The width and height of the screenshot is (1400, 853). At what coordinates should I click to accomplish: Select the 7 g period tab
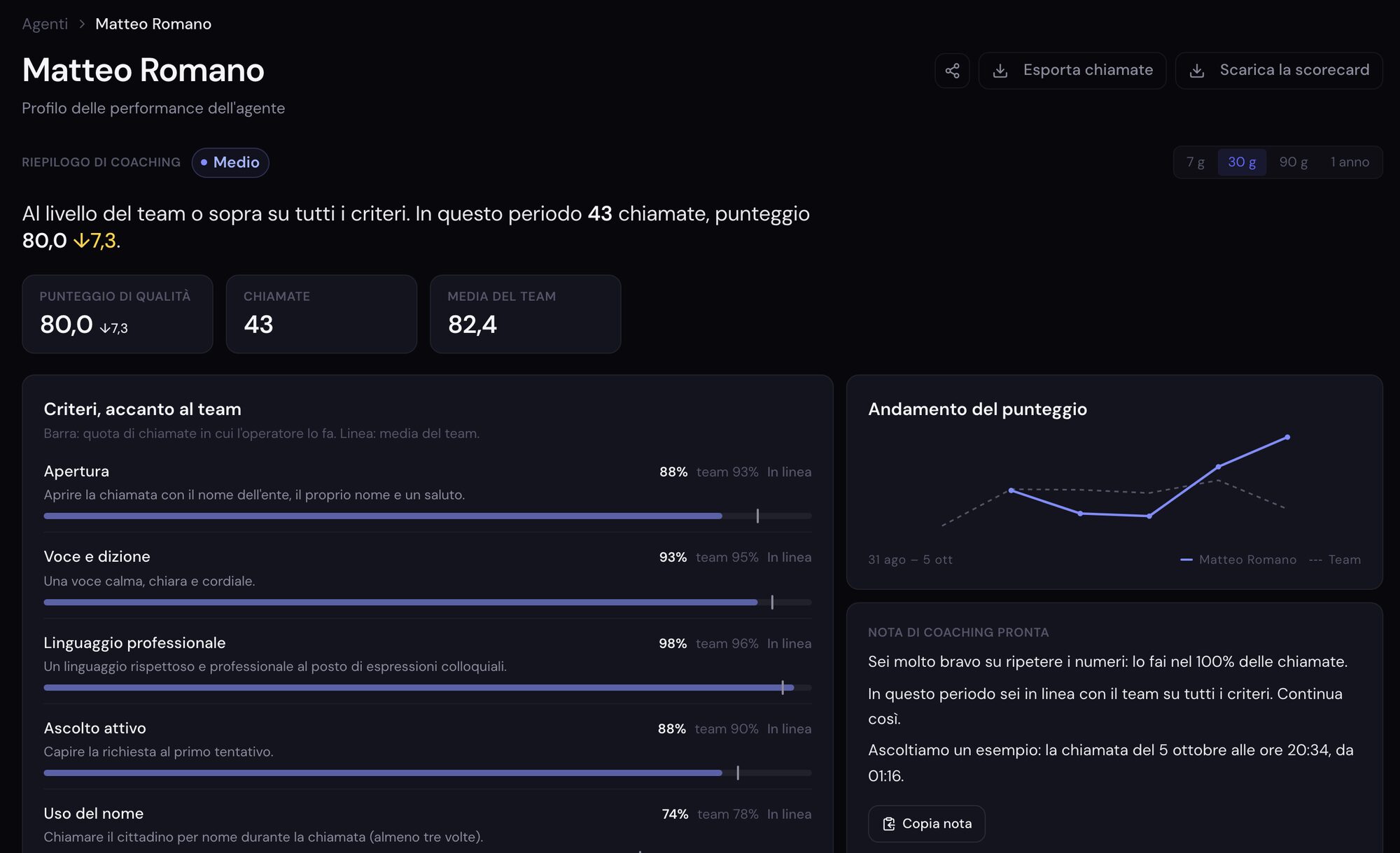[x=1195, y=162]
